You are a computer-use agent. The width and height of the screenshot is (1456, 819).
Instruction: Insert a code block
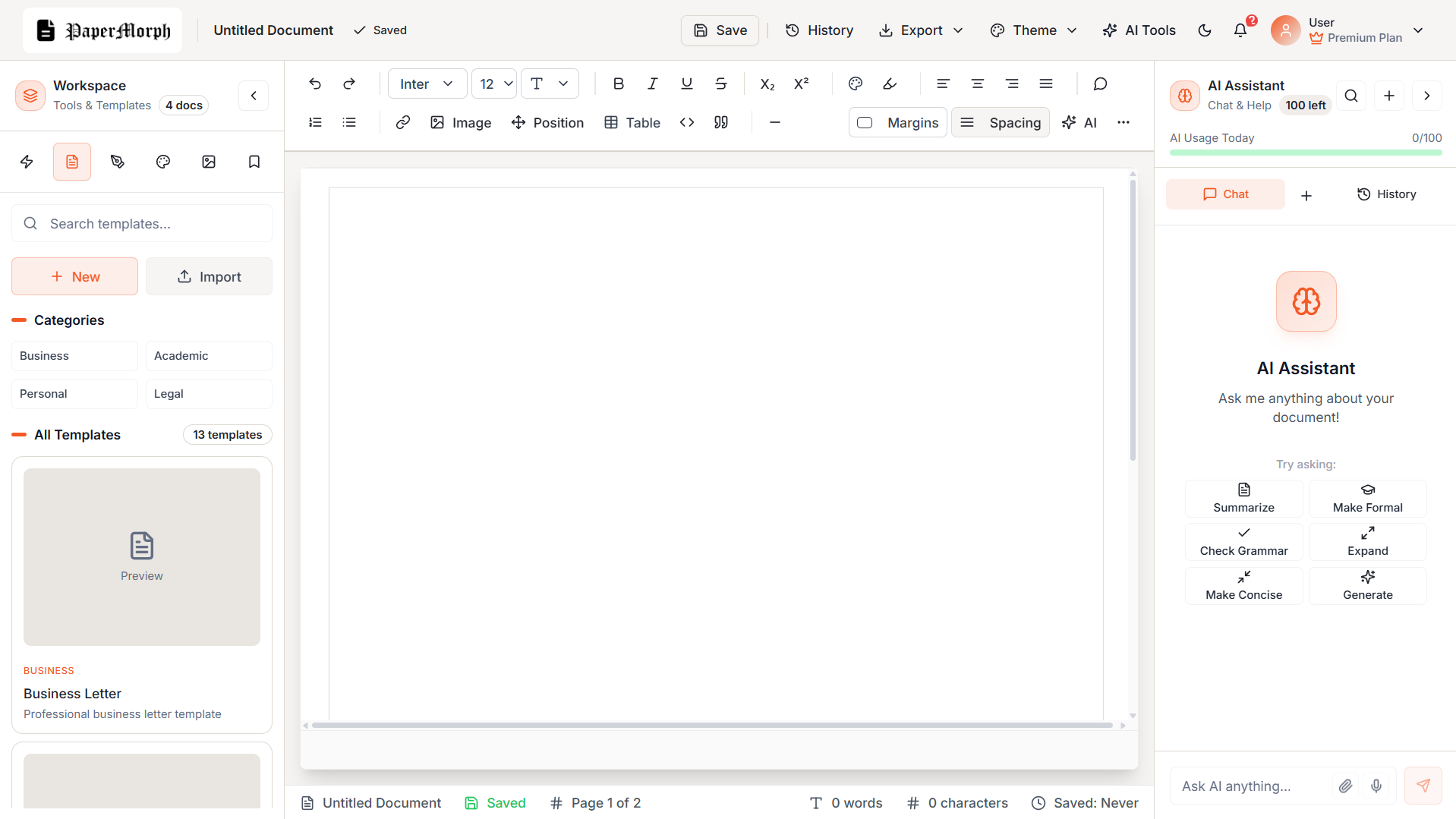pos(687,122)
